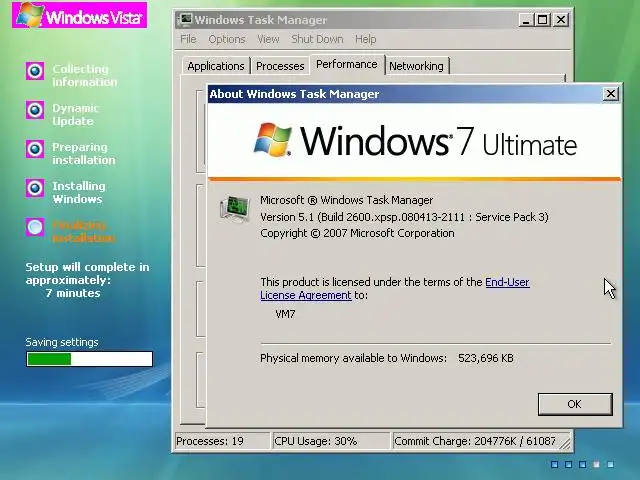Close the Windows Task Manager window
Screen dimensions: 640x480
click(x=561, y=20)
